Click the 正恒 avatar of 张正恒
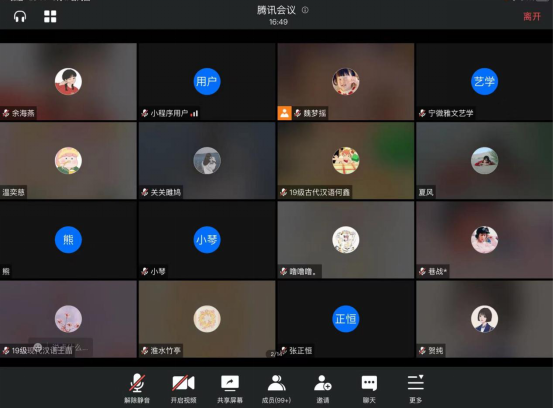The width and height of the screenshot is (556, 408). [346, 319]
